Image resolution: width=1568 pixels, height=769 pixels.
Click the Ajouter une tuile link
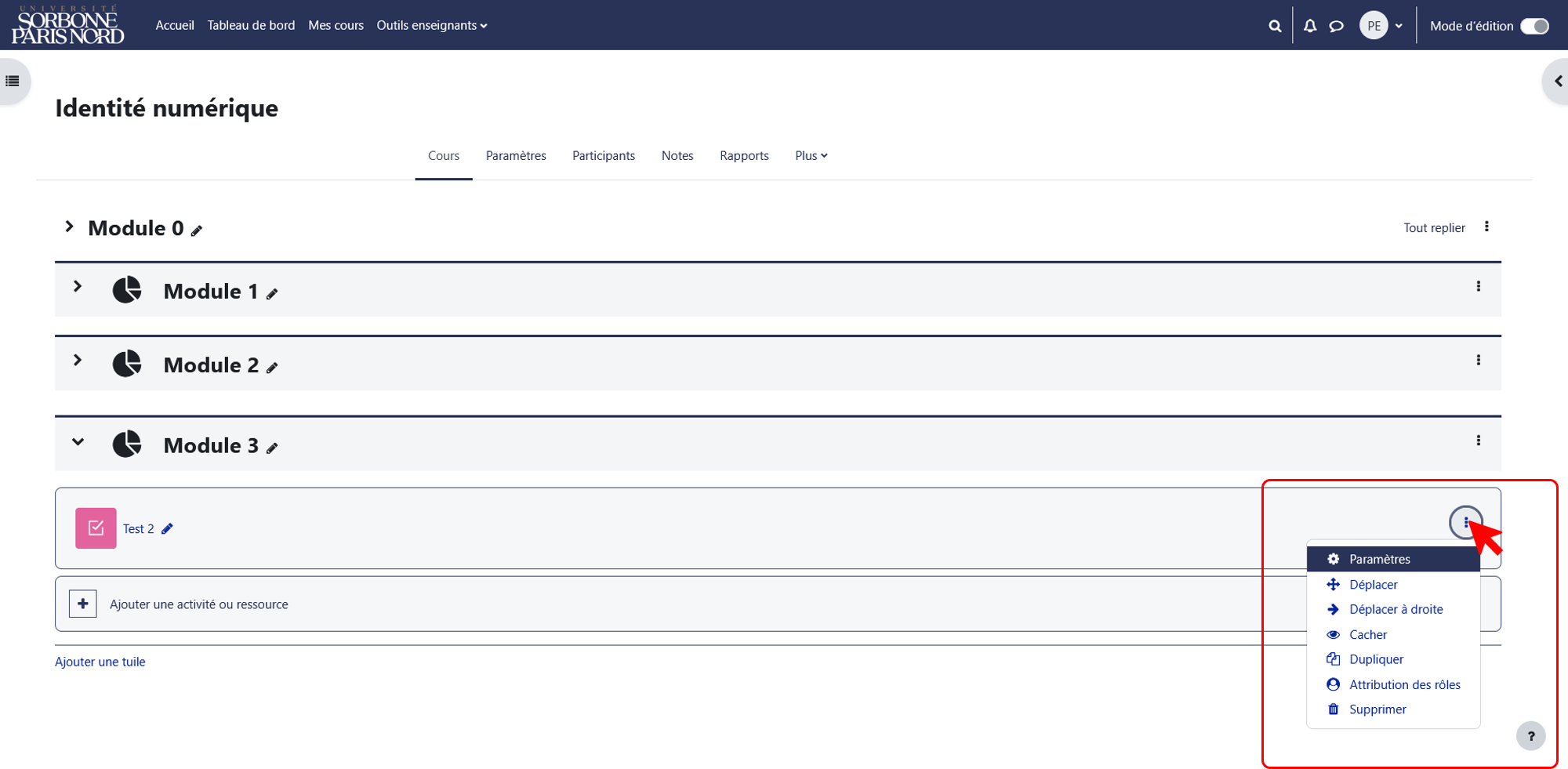pos(100,662)
